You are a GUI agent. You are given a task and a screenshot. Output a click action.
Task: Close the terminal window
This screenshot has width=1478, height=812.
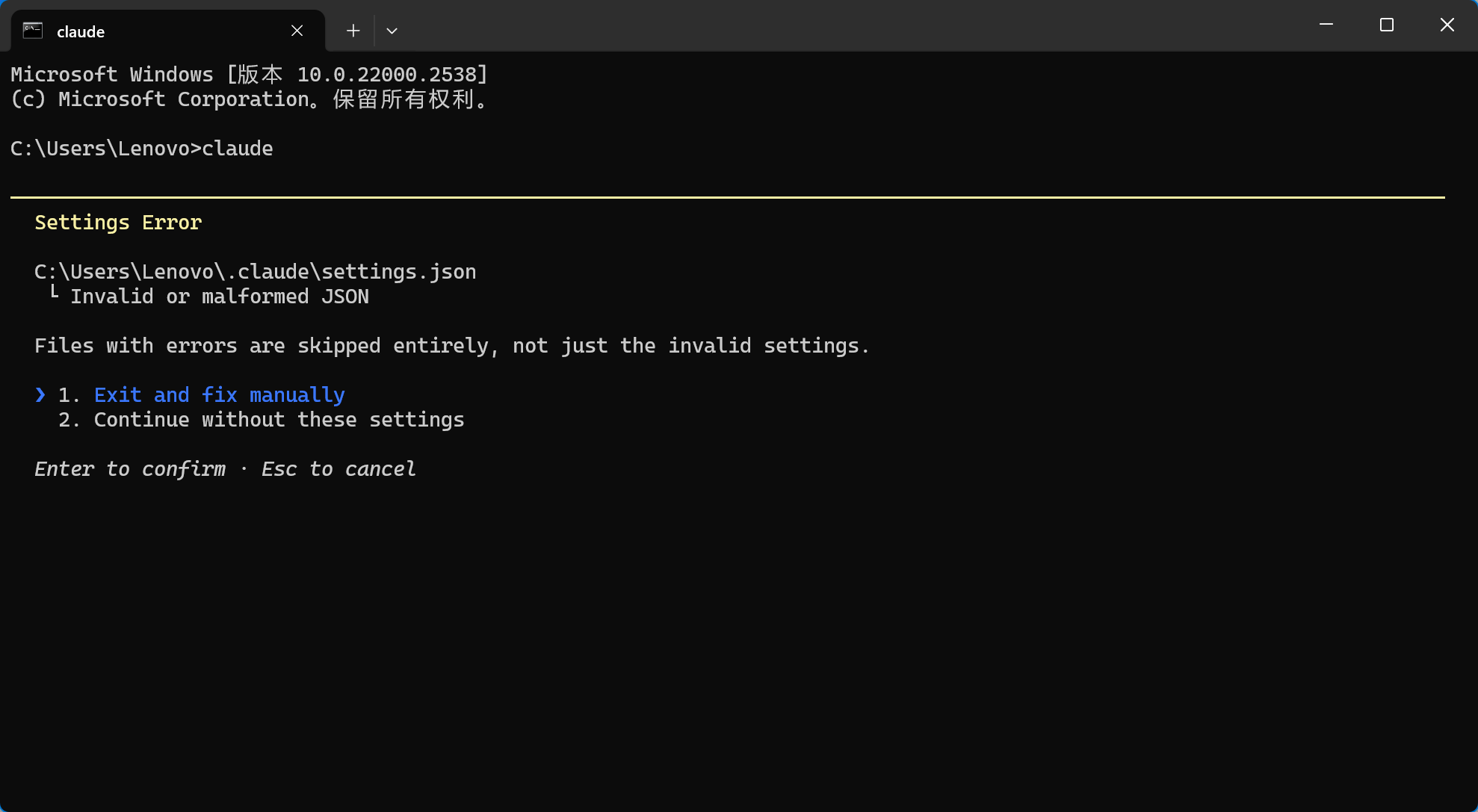(1447, 25)
